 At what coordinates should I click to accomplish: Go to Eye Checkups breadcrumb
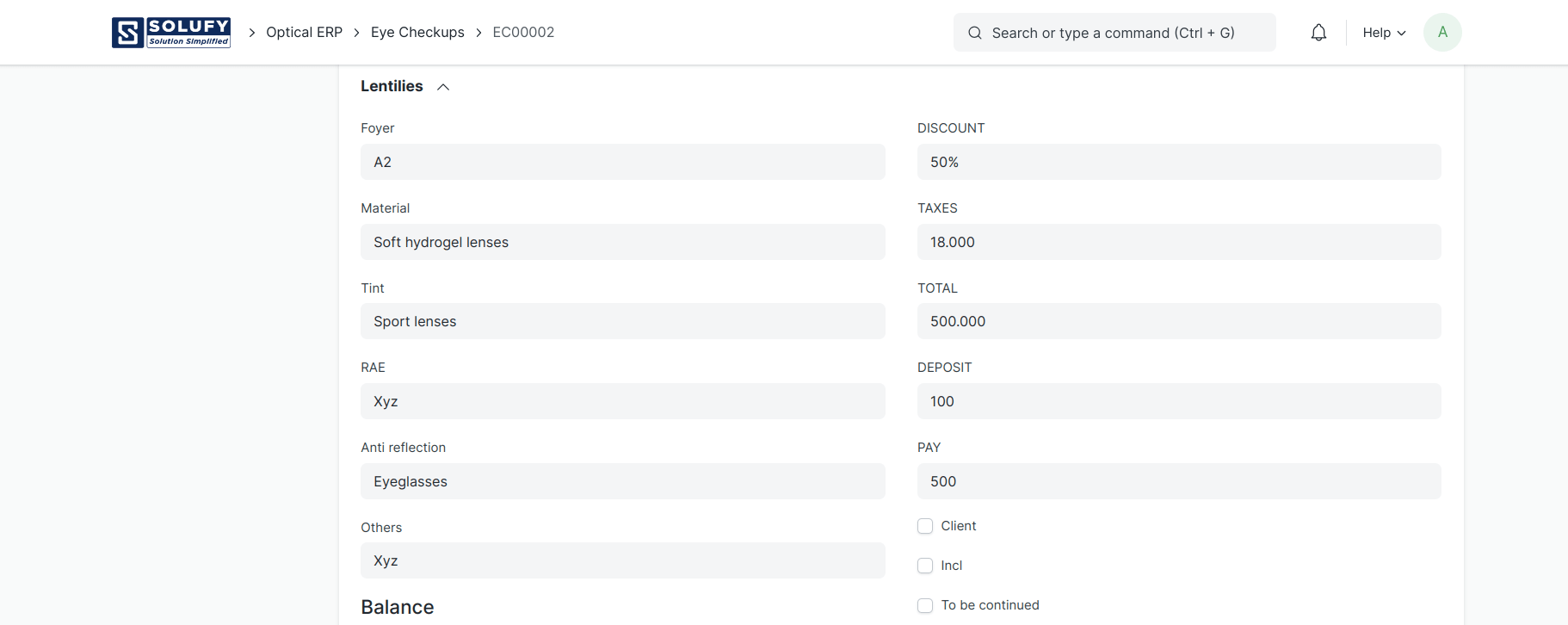(417, 32)
